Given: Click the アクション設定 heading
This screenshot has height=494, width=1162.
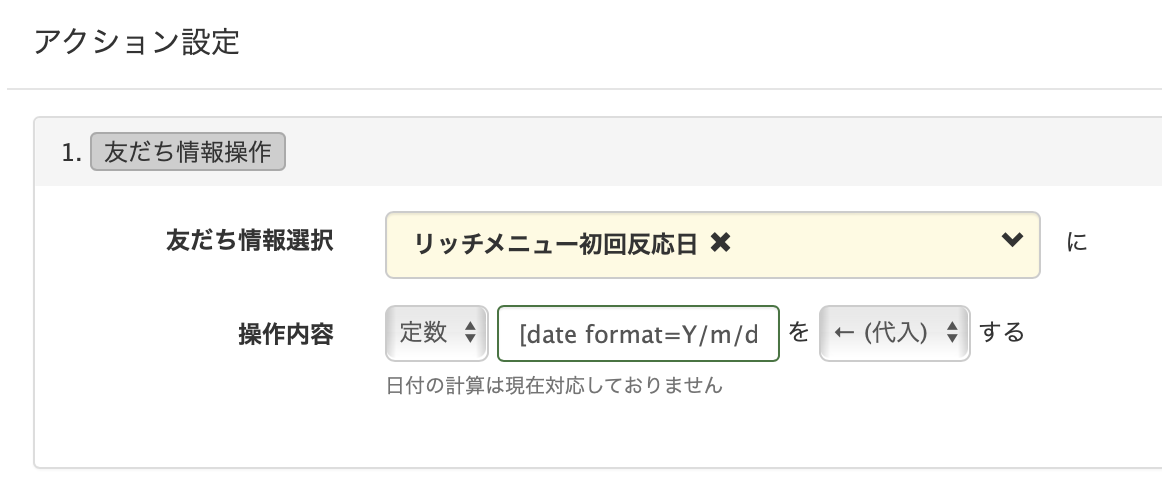Looking at the screenshot, I should 136,43.
